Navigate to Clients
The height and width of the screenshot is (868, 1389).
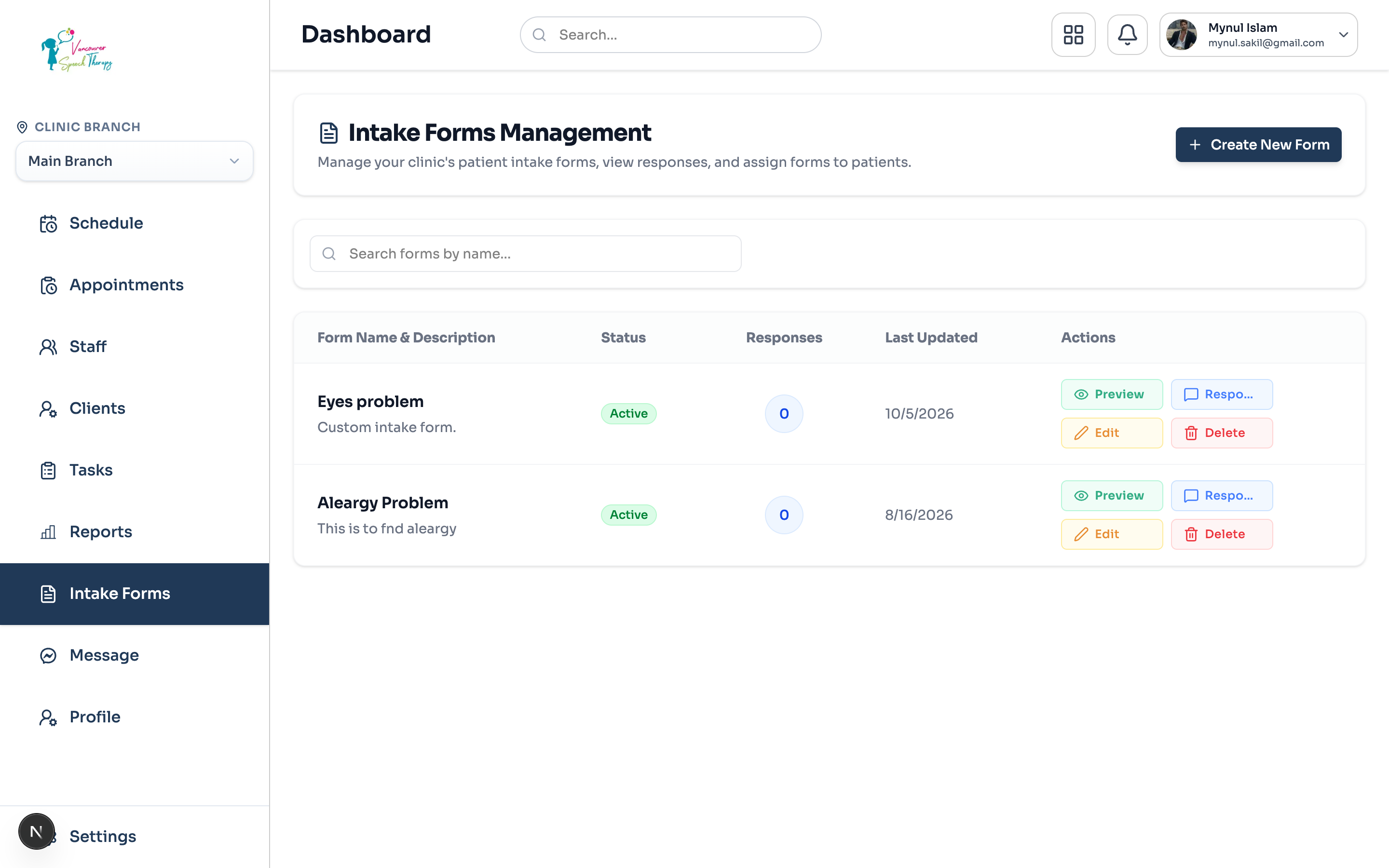[x=134, y=408]
